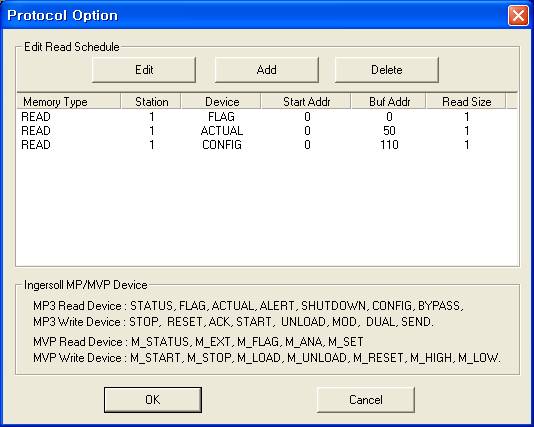
Task: Click the Read Size column header
Action: click(466, 101)
